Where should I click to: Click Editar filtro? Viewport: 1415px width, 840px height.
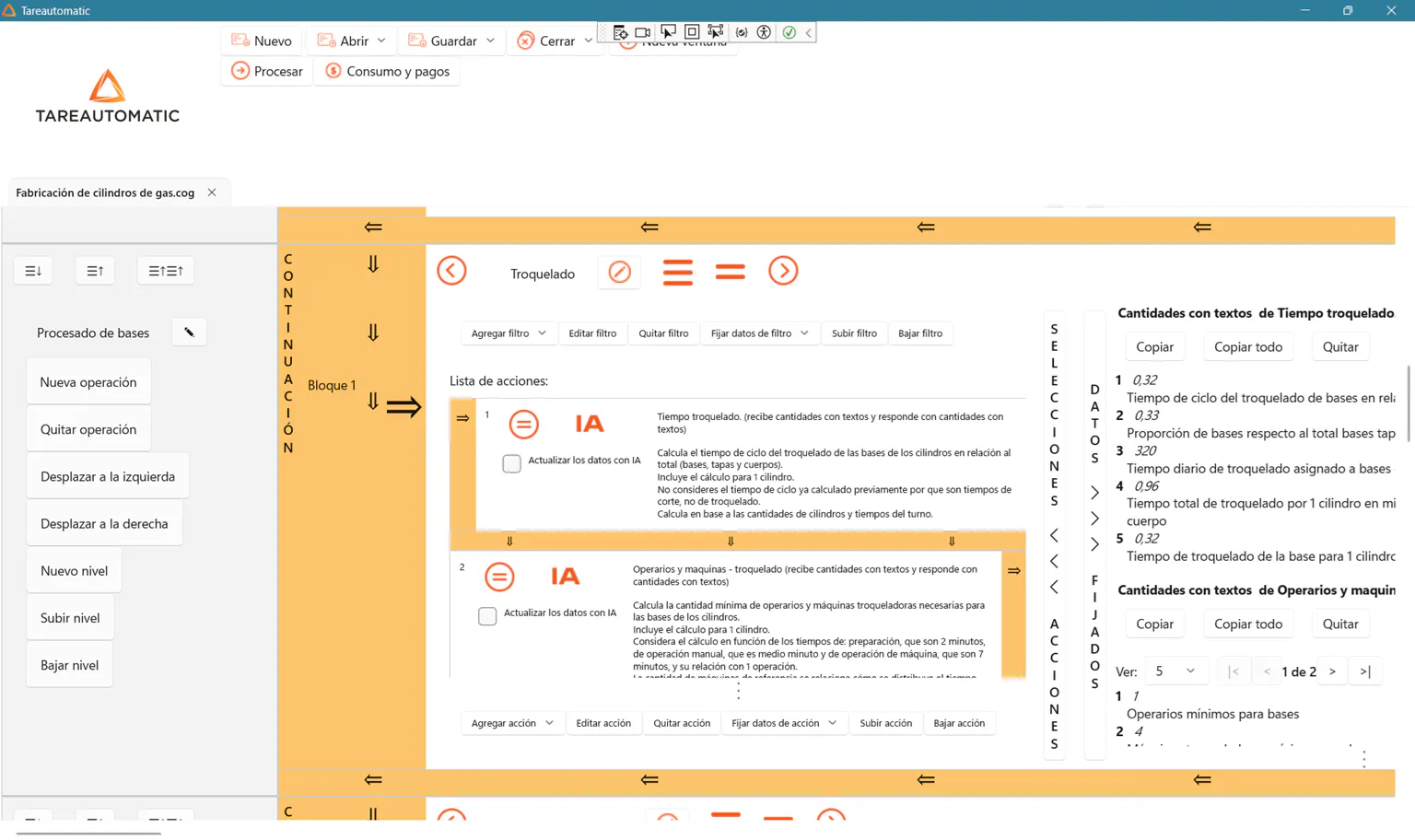592,333
